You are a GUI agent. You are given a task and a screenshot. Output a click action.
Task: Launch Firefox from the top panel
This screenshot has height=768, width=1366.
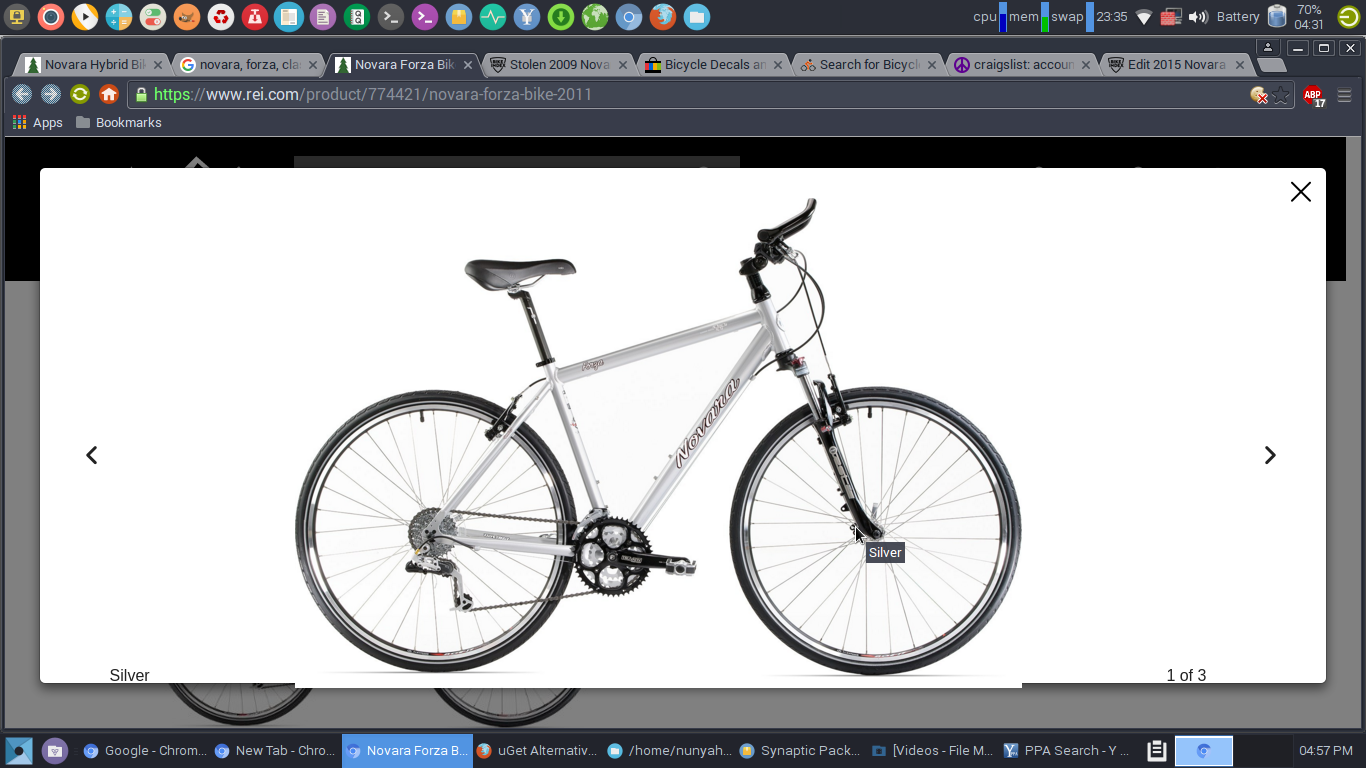tap(662, 17)
